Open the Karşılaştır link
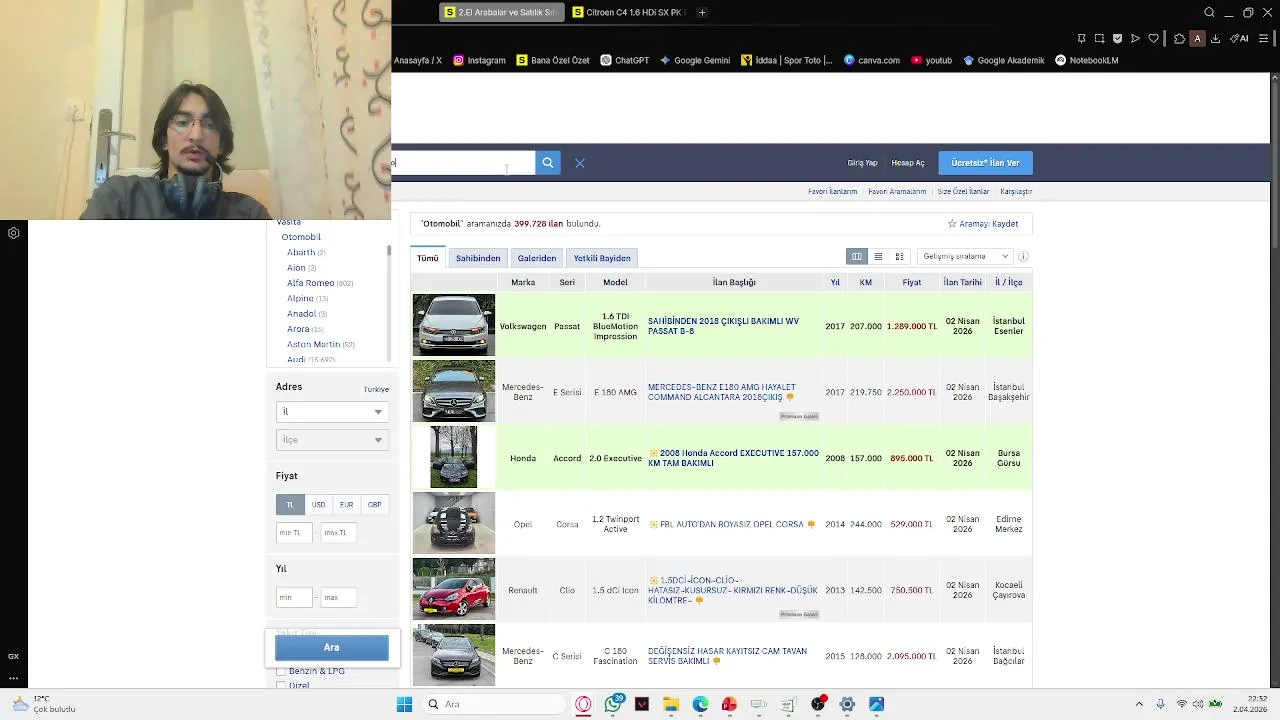Viewport: 1280px width, 720px height. (x=1016, y=191)
